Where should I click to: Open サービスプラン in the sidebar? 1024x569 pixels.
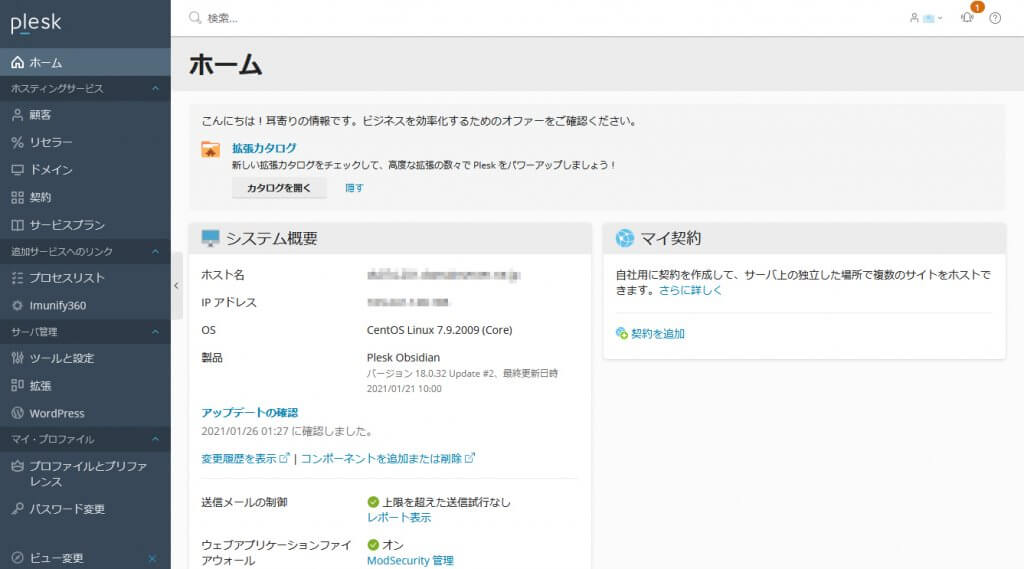point(85,225)
